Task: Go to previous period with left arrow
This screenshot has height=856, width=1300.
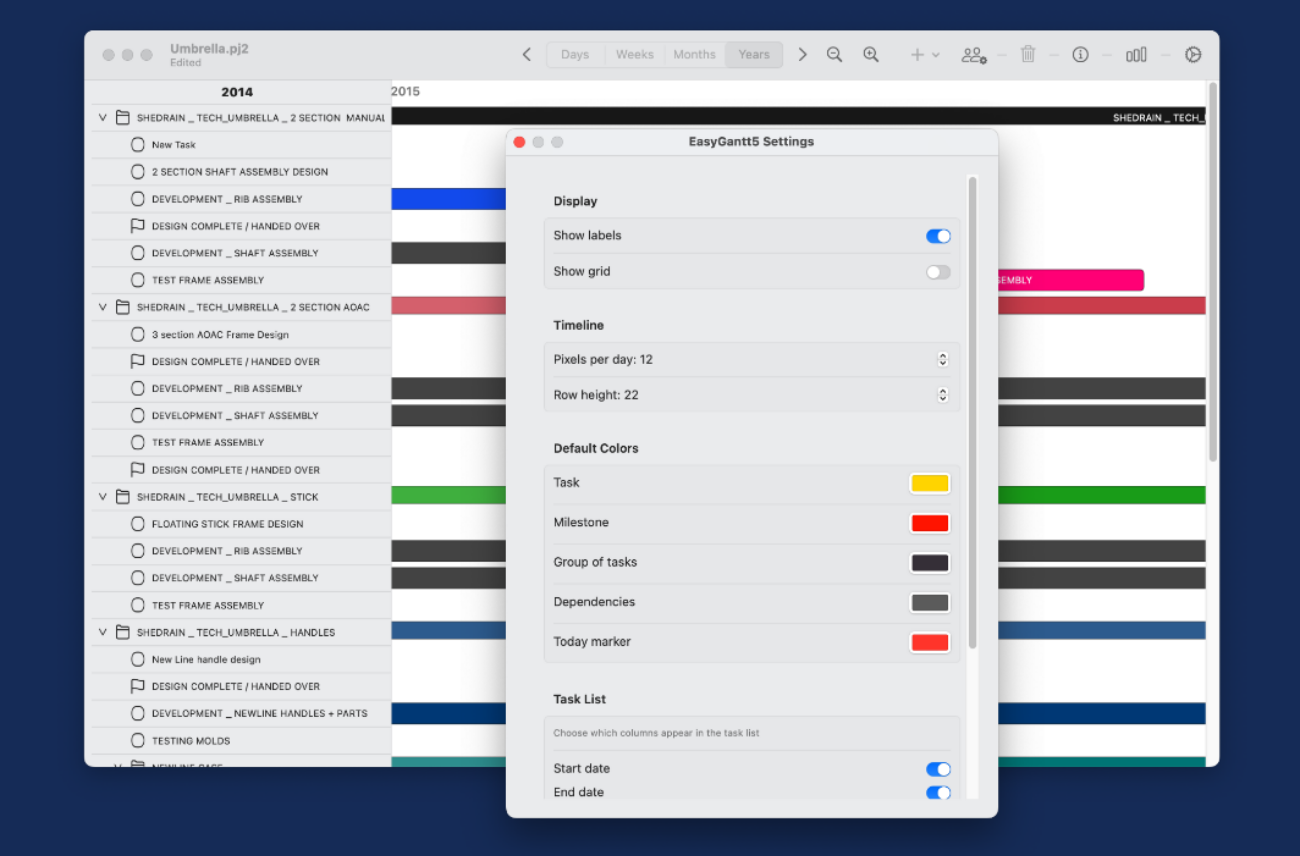Action: point(527,55)
